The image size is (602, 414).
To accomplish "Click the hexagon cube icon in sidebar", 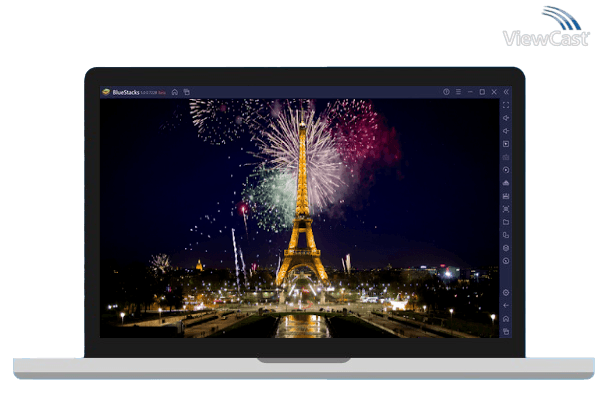I will point(506,248).
